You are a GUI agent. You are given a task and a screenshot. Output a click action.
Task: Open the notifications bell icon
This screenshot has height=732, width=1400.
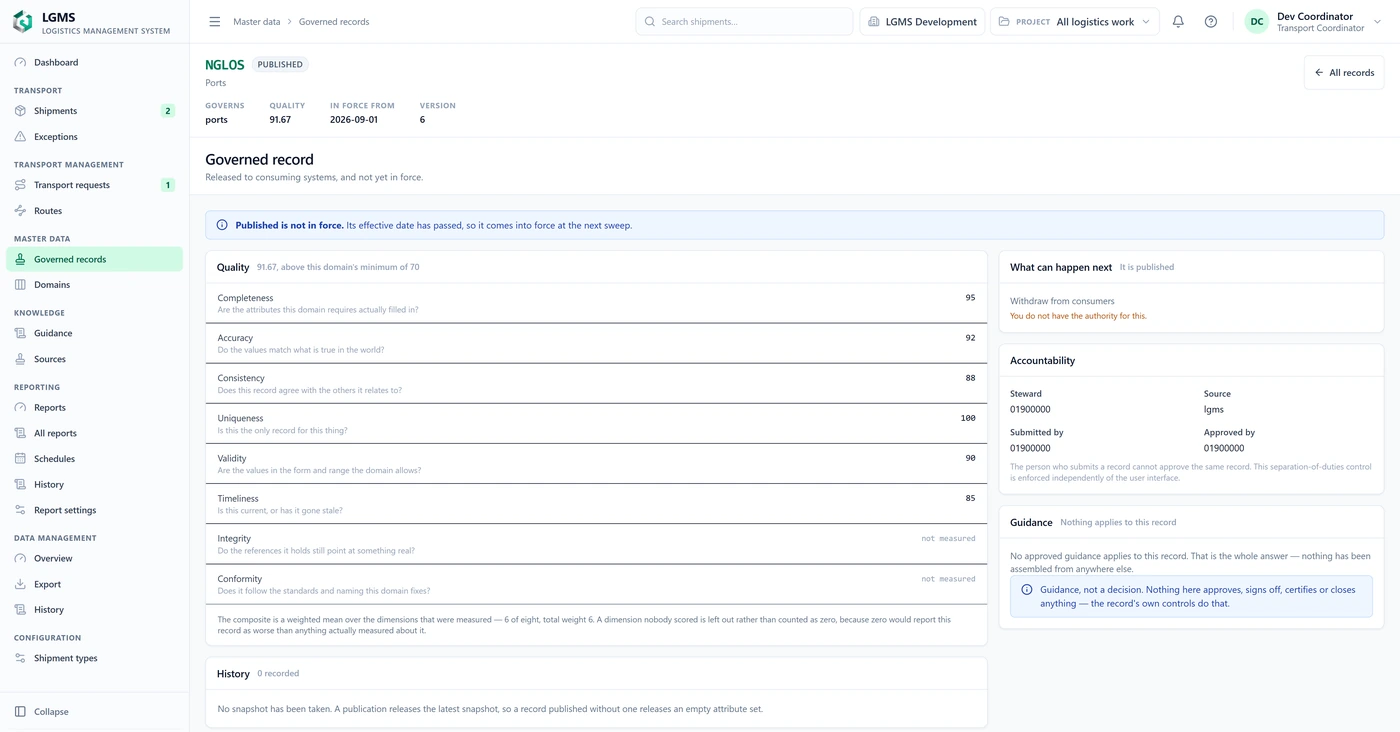pyautogui.click(x=1178, y=22)
